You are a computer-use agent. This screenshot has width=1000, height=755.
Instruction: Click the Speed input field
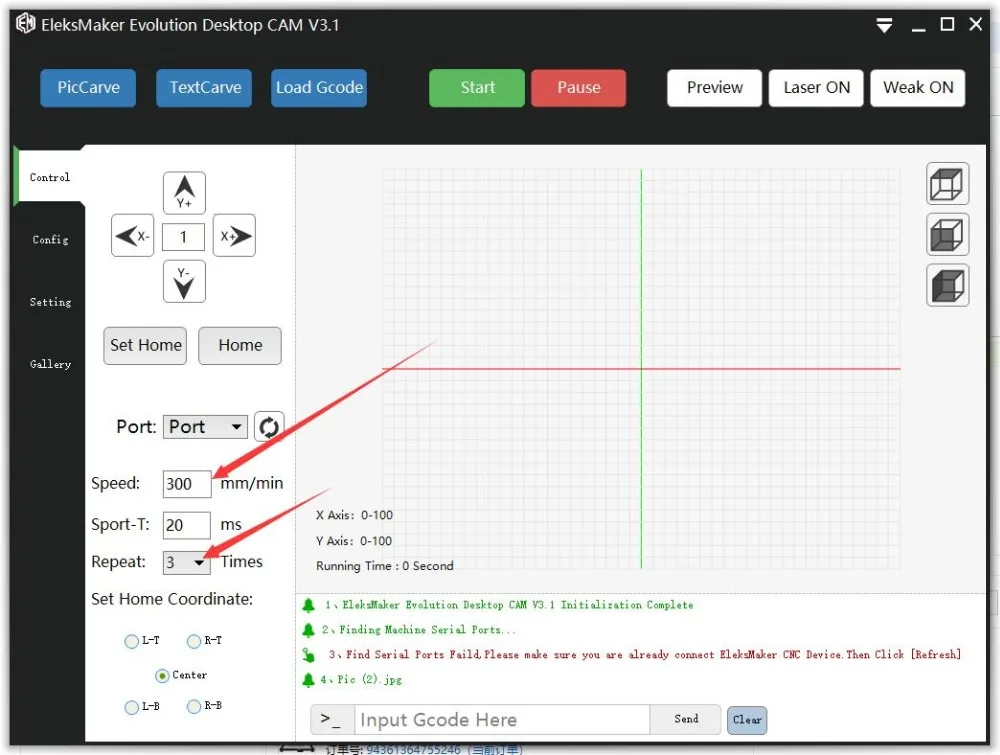(187, 484)
